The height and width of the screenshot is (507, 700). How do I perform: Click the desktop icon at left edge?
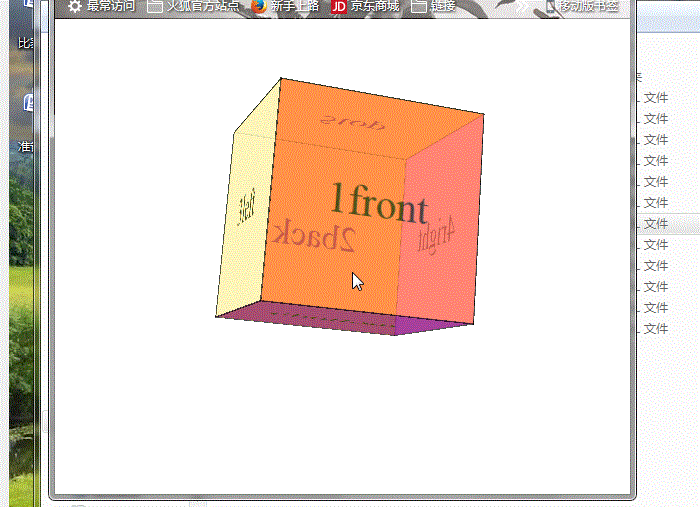click(28, 103)
